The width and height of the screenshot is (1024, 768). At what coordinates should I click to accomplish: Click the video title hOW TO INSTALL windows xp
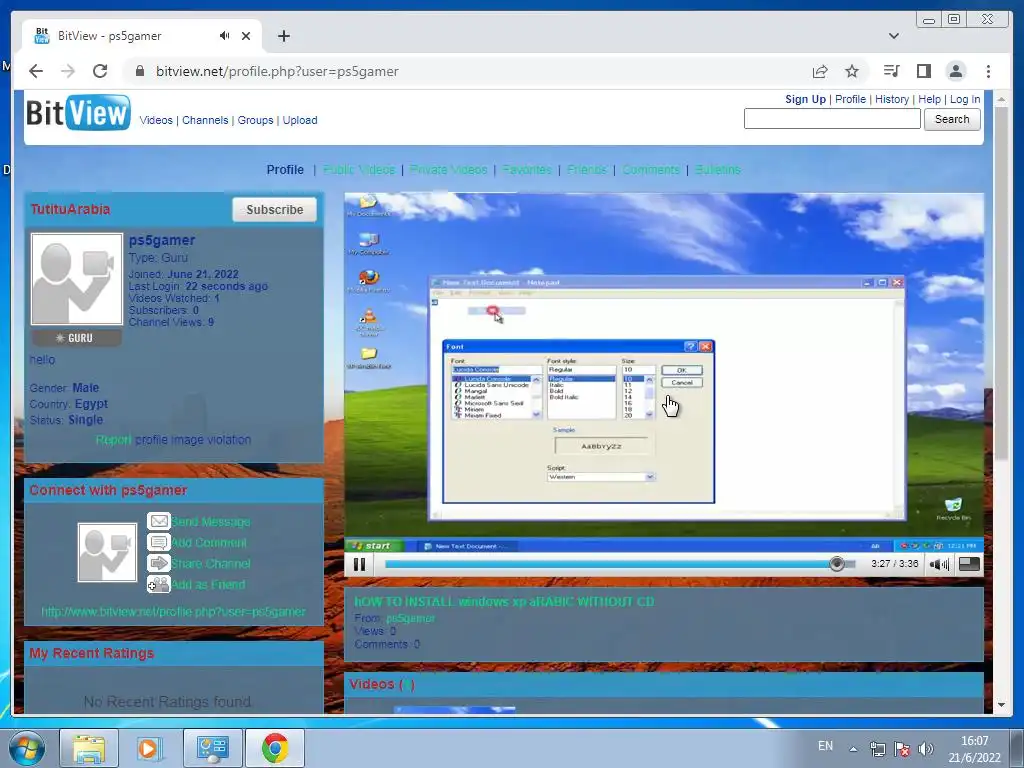[504, 601]
